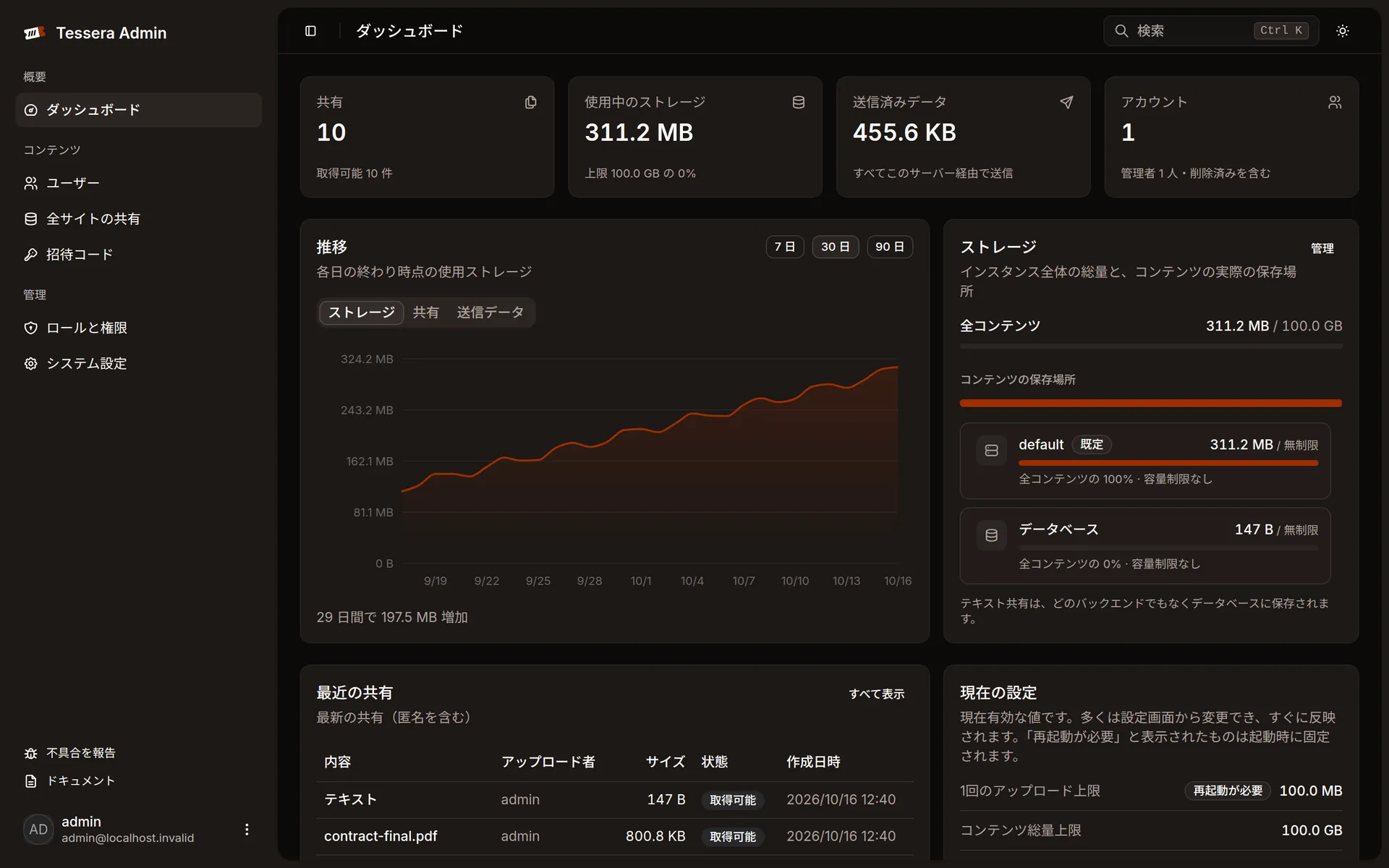Click the Tessera Admin logo icon
Image resolution: width=1389 pixels, height=868 pixels.
[34, 33]
